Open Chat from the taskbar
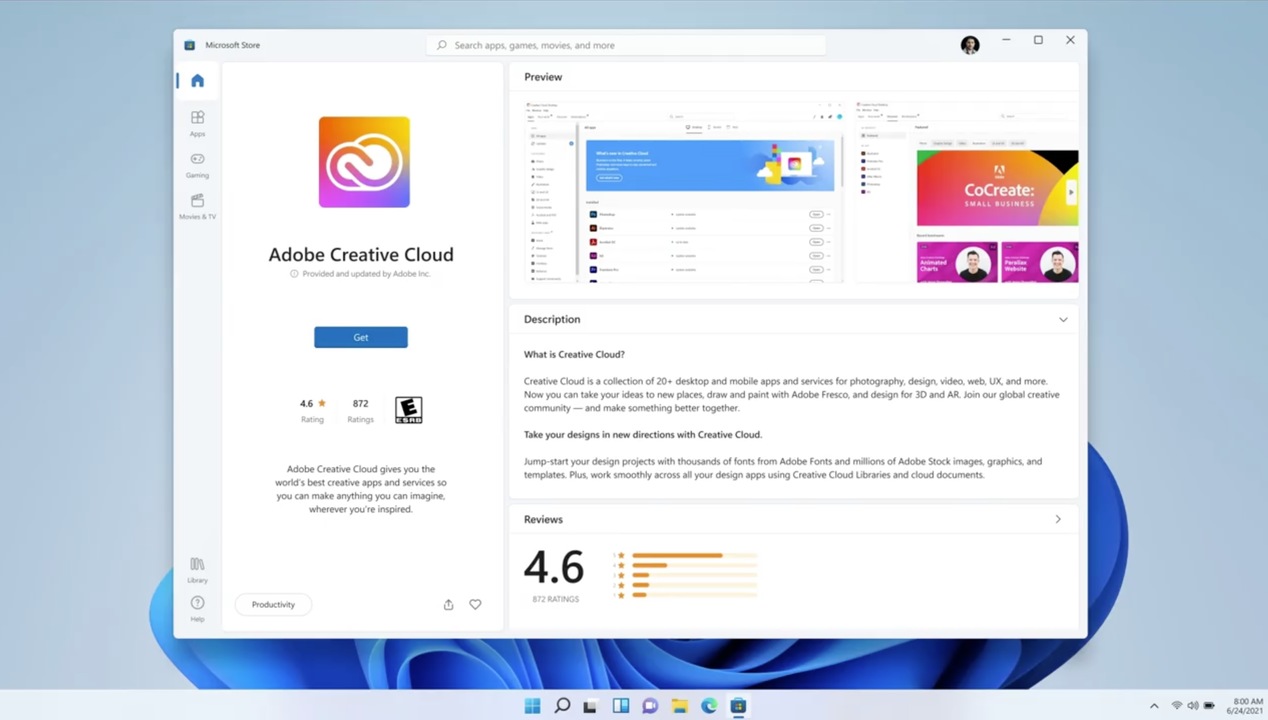Image resolution: width=1268 pixels, height=720 pixels. (650, 706)
